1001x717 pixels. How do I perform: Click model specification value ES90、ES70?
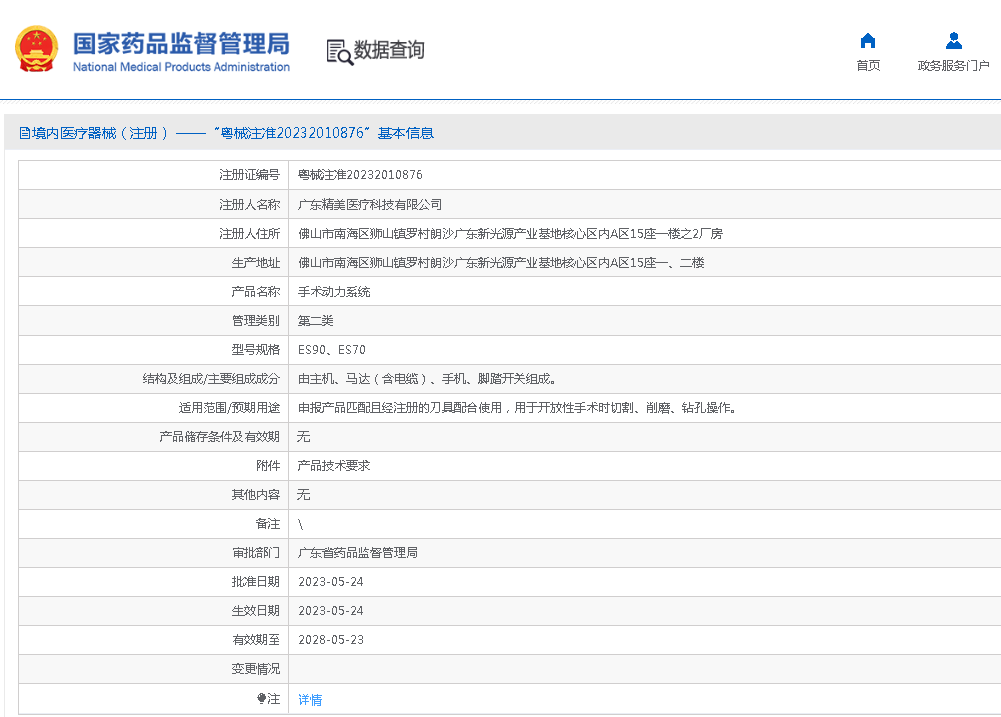pos(332,350)
